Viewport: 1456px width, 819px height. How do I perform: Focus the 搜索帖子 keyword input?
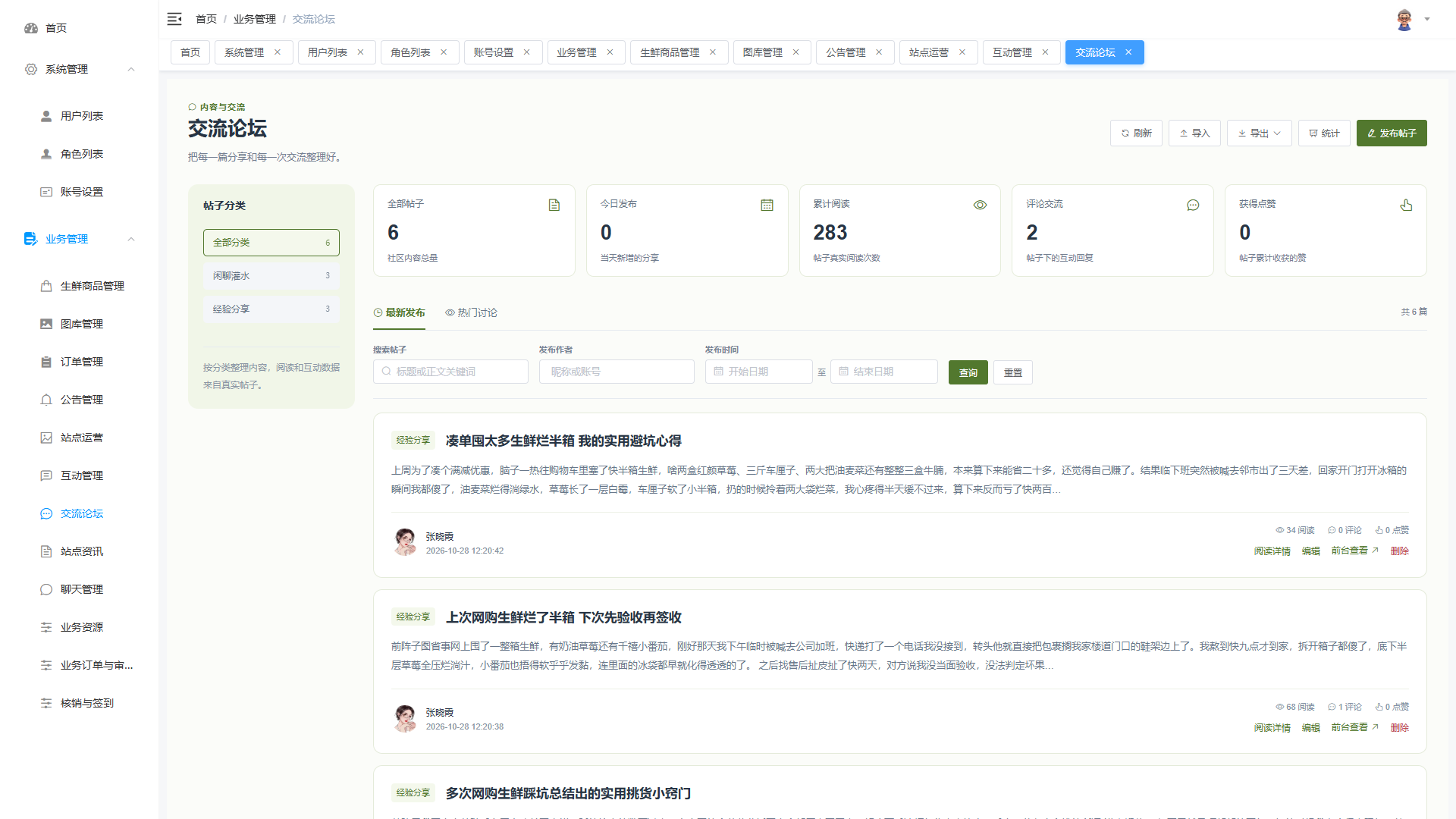pos(450,372)
